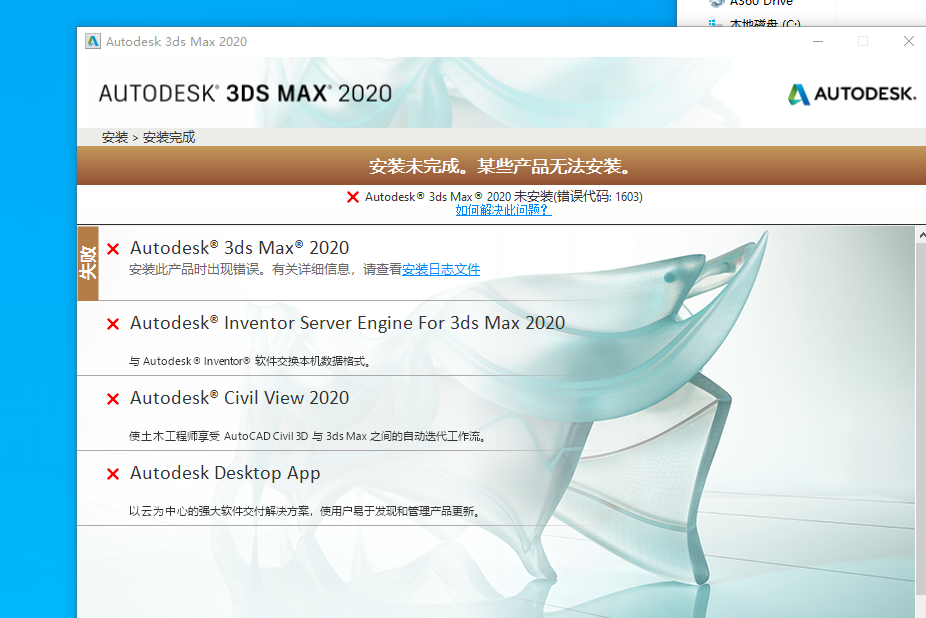926x618 pixels.
Task: Select A360 Drive in the explorer sidebar
Action: point(762,4)
